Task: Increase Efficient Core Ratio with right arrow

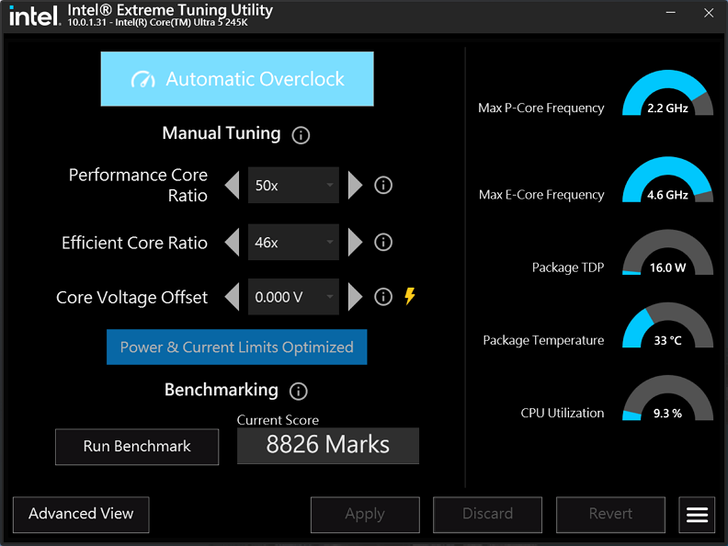Action: pos(355,242)
